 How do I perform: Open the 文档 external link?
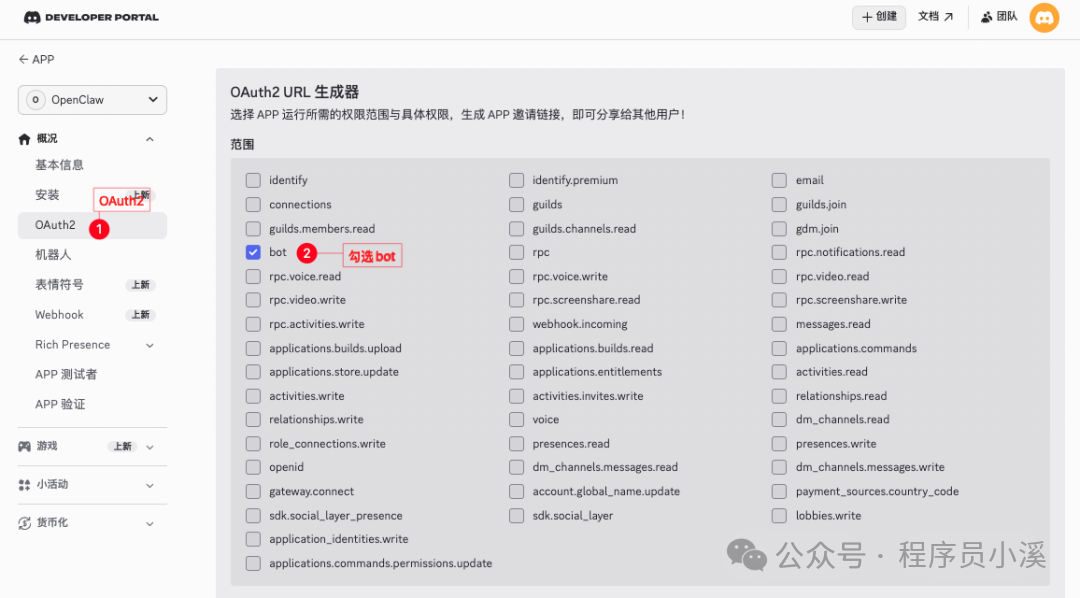click(x=935, y=17)
